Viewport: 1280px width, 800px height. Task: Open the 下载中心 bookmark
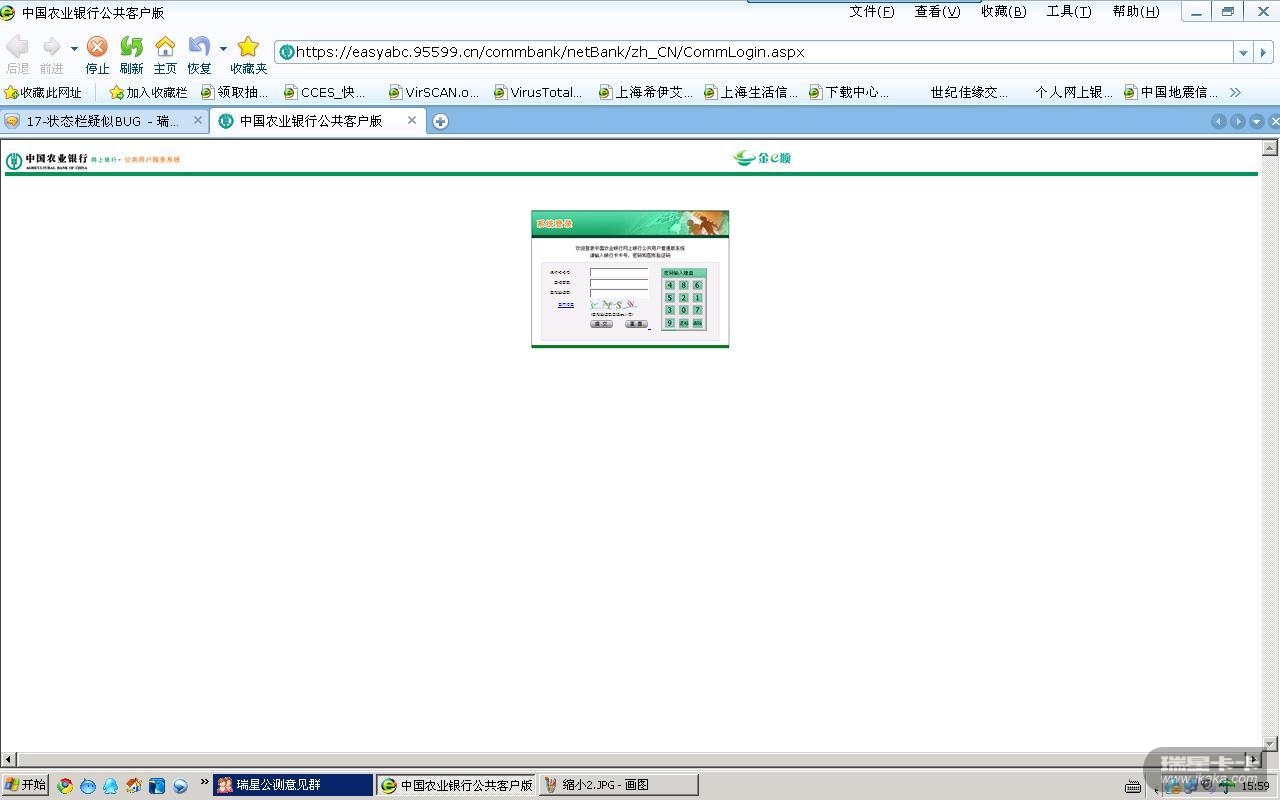tap(849, 92)
